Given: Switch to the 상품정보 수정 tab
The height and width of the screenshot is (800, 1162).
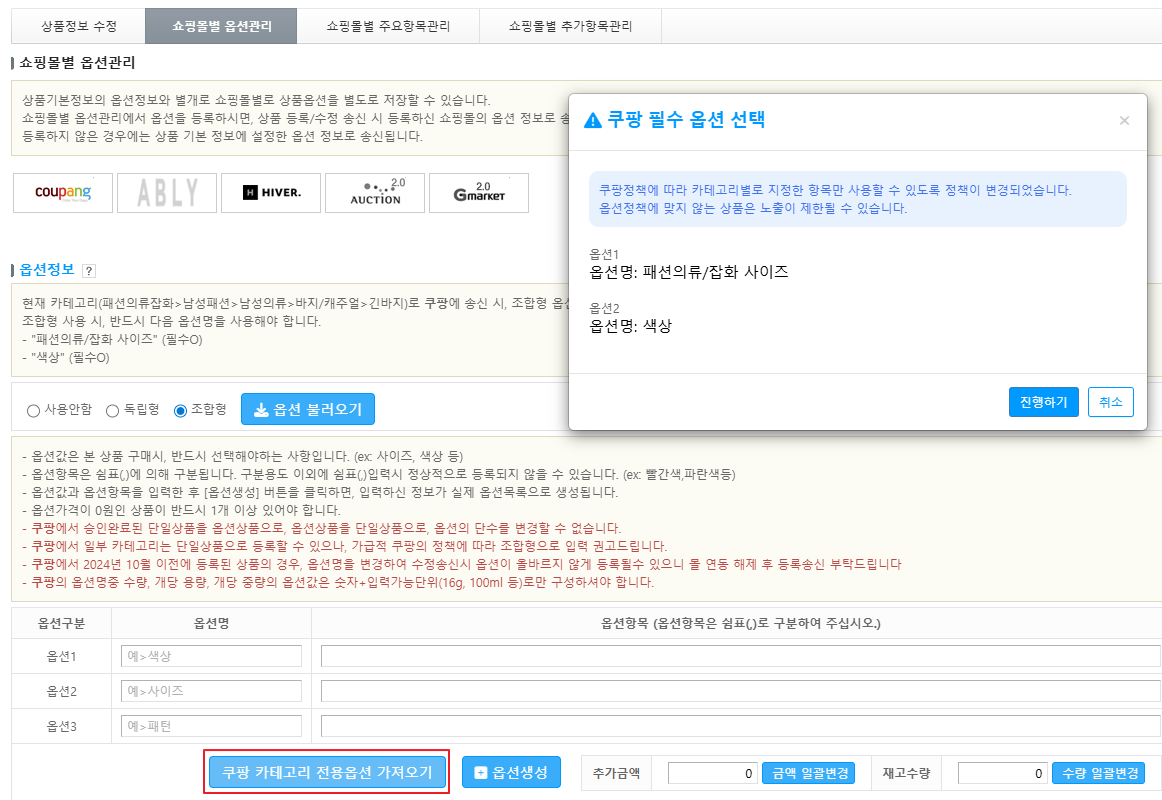Looking at the screenshot, I should (x=78, y=26).
